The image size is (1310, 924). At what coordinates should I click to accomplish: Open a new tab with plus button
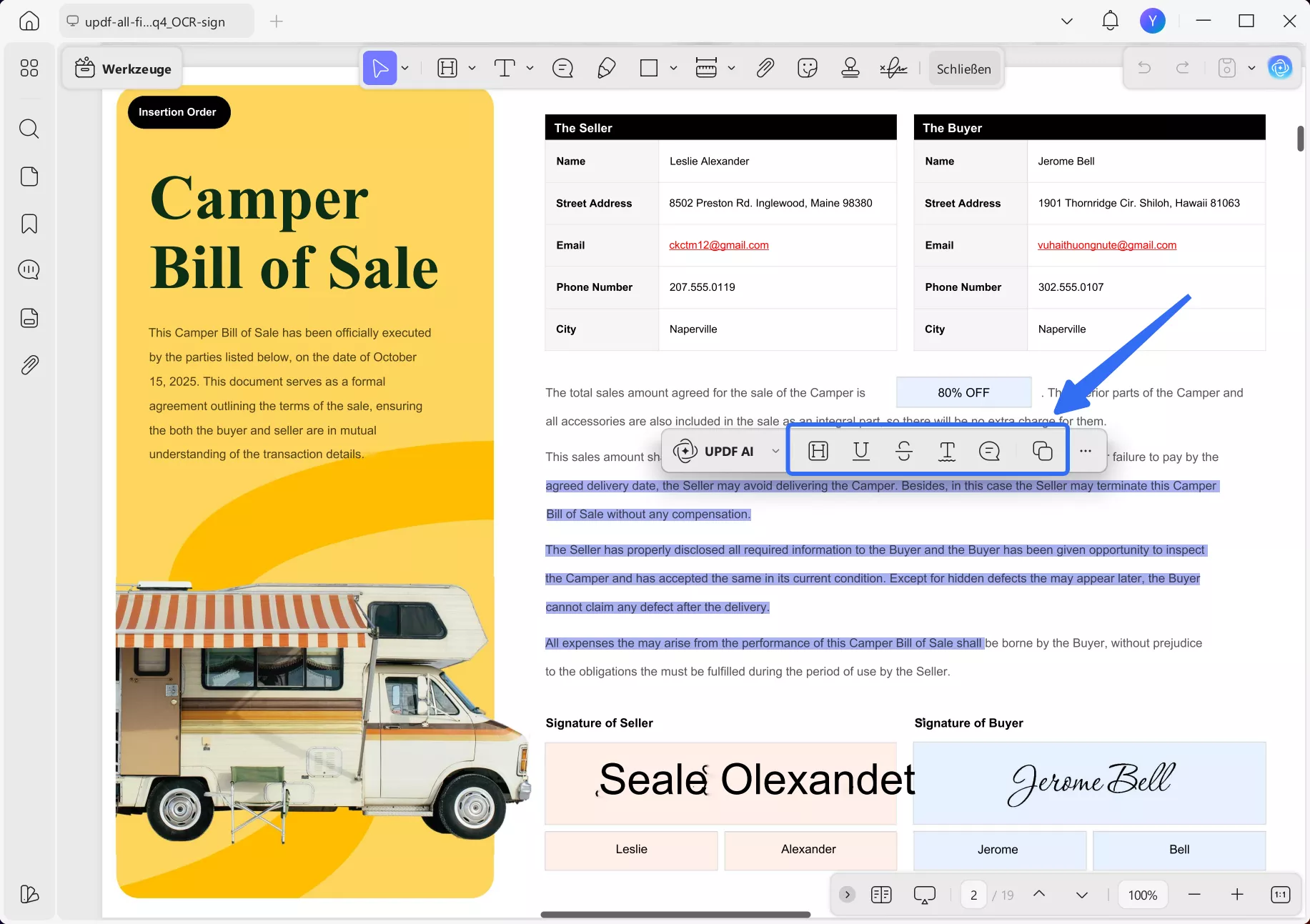(277, 21)
